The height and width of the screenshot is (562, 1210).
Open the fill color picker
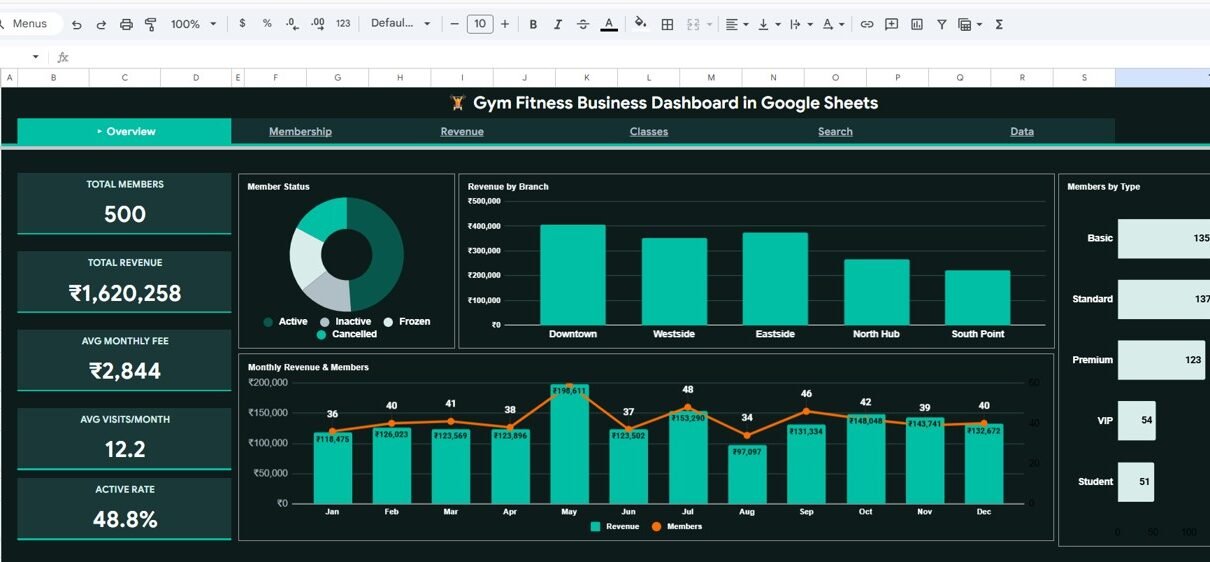pos(641,24)
